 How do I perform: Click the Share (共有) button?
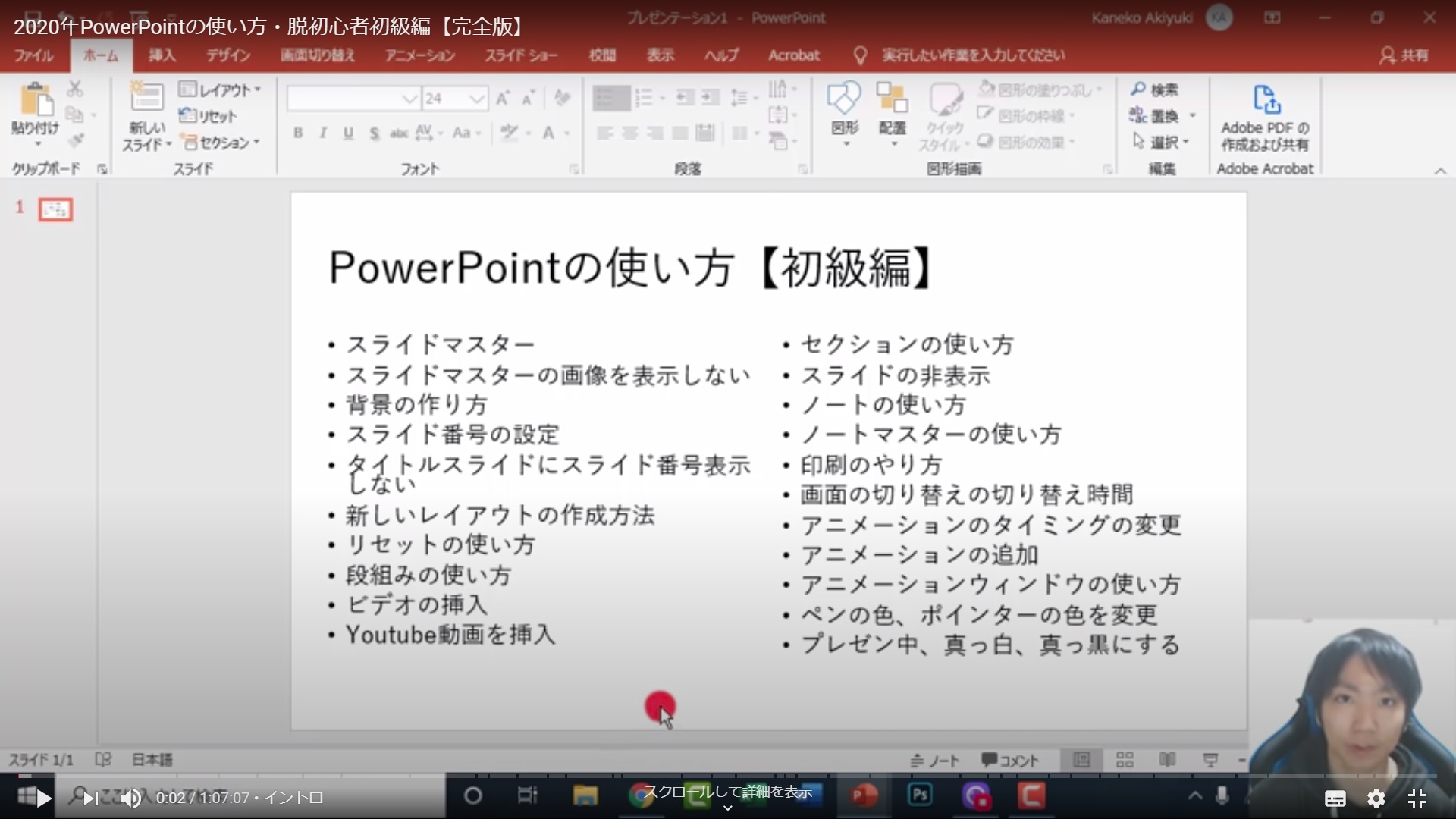tap(1404, 55)
